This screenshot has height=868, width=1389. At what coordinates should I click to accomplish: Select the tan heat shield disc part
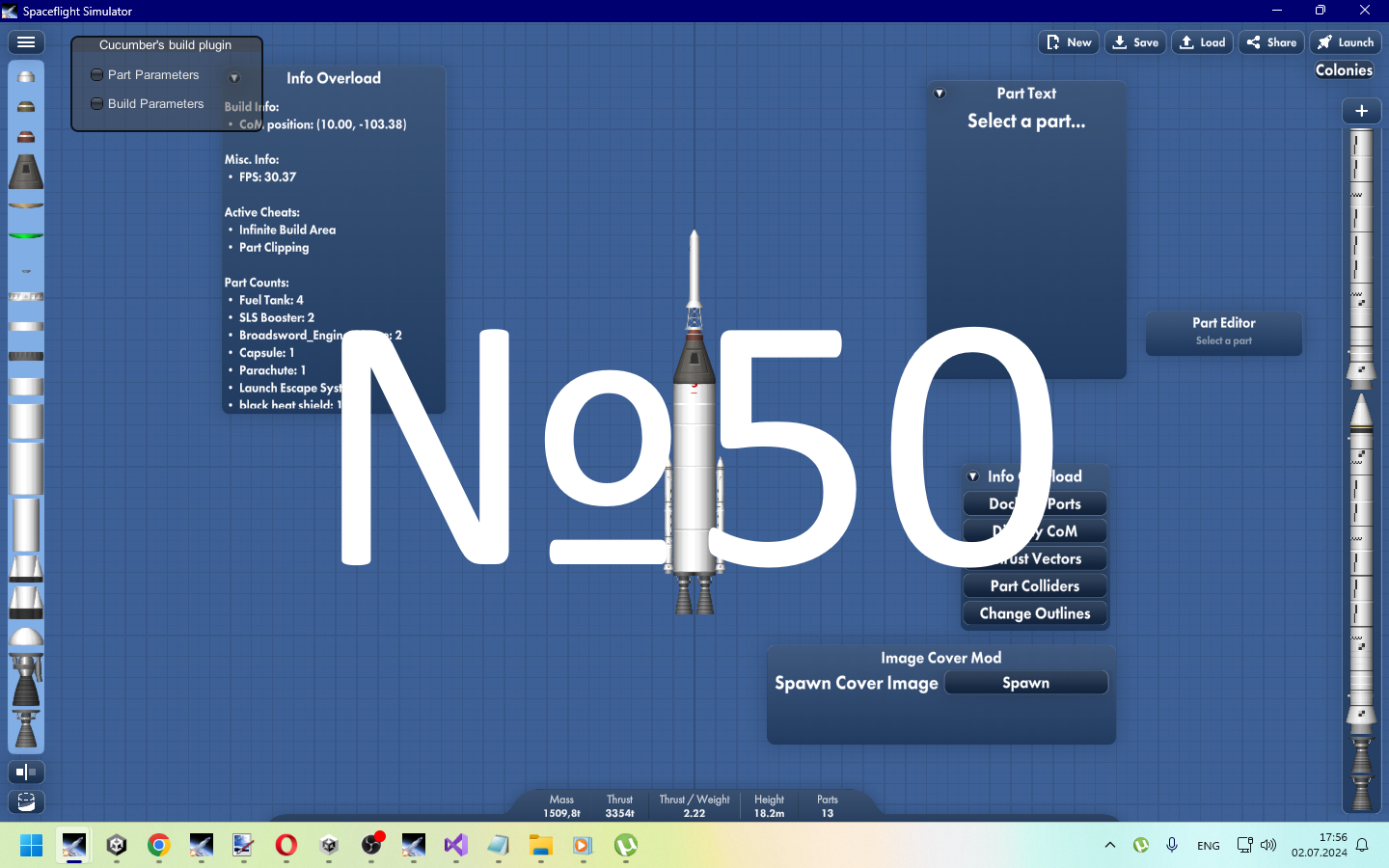(x=26, y=204)
